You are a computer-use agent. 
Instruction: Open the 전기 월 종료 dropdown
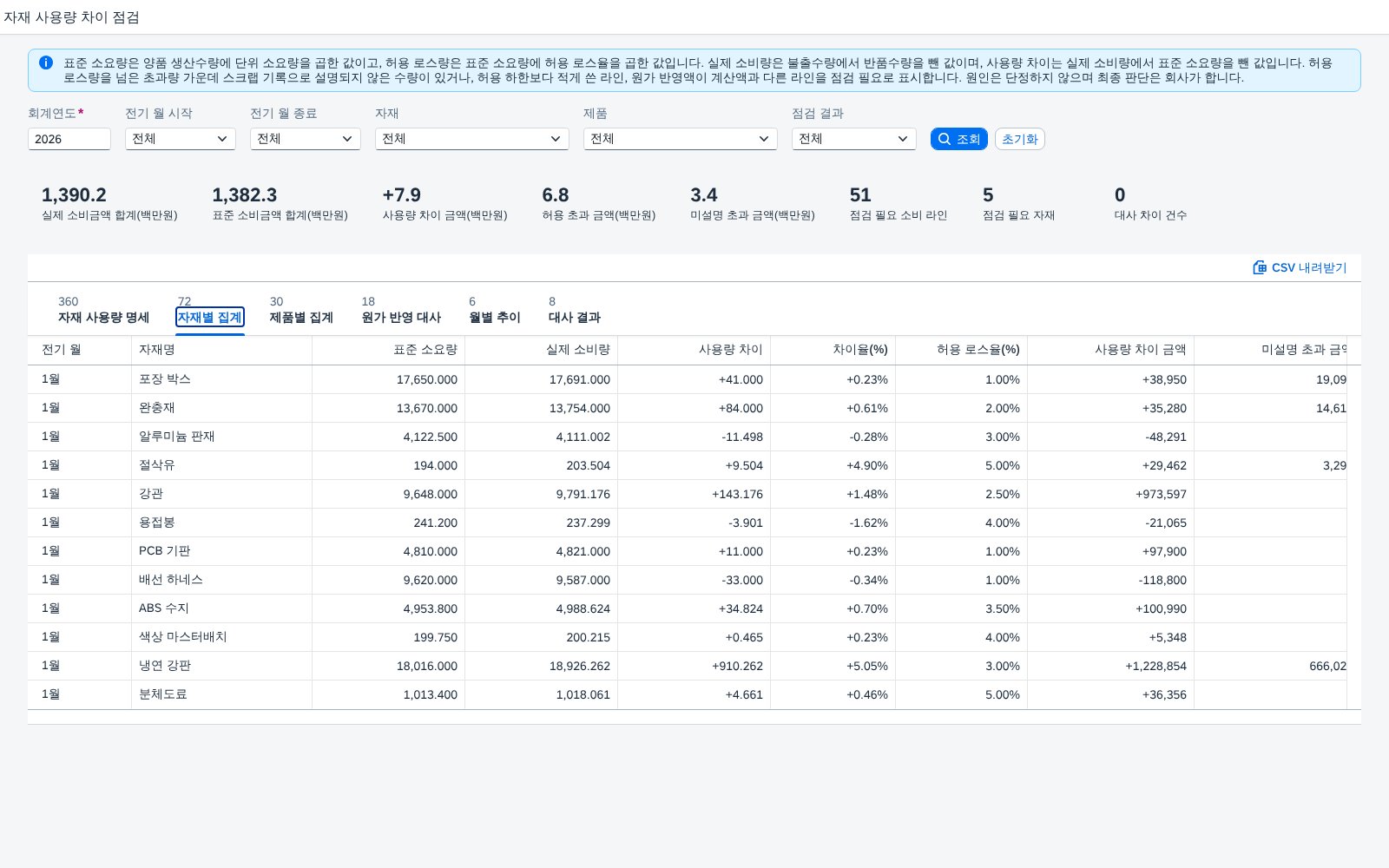pyautogui.click(x=306, y=139)
